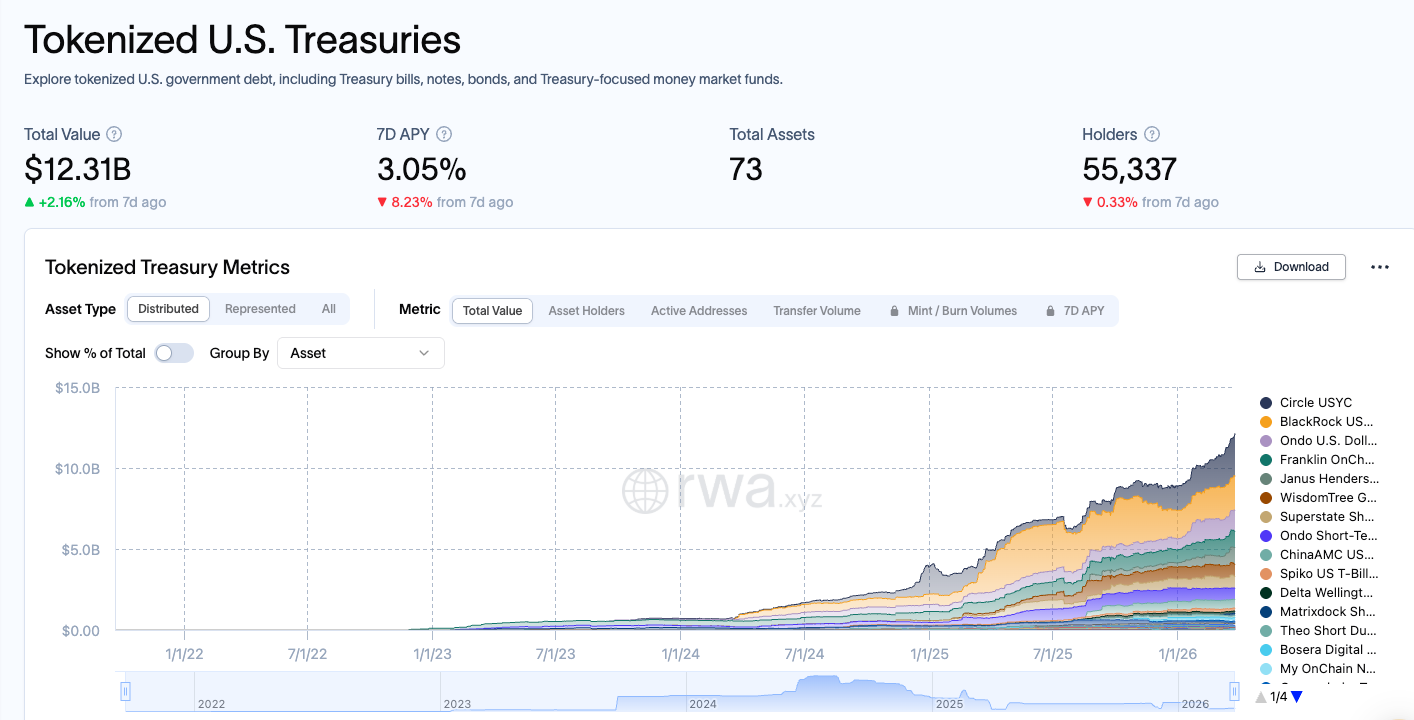Open the three-dot more options menu
Viewport: 1414px width, 720px height.
[x=1380, y=267]
